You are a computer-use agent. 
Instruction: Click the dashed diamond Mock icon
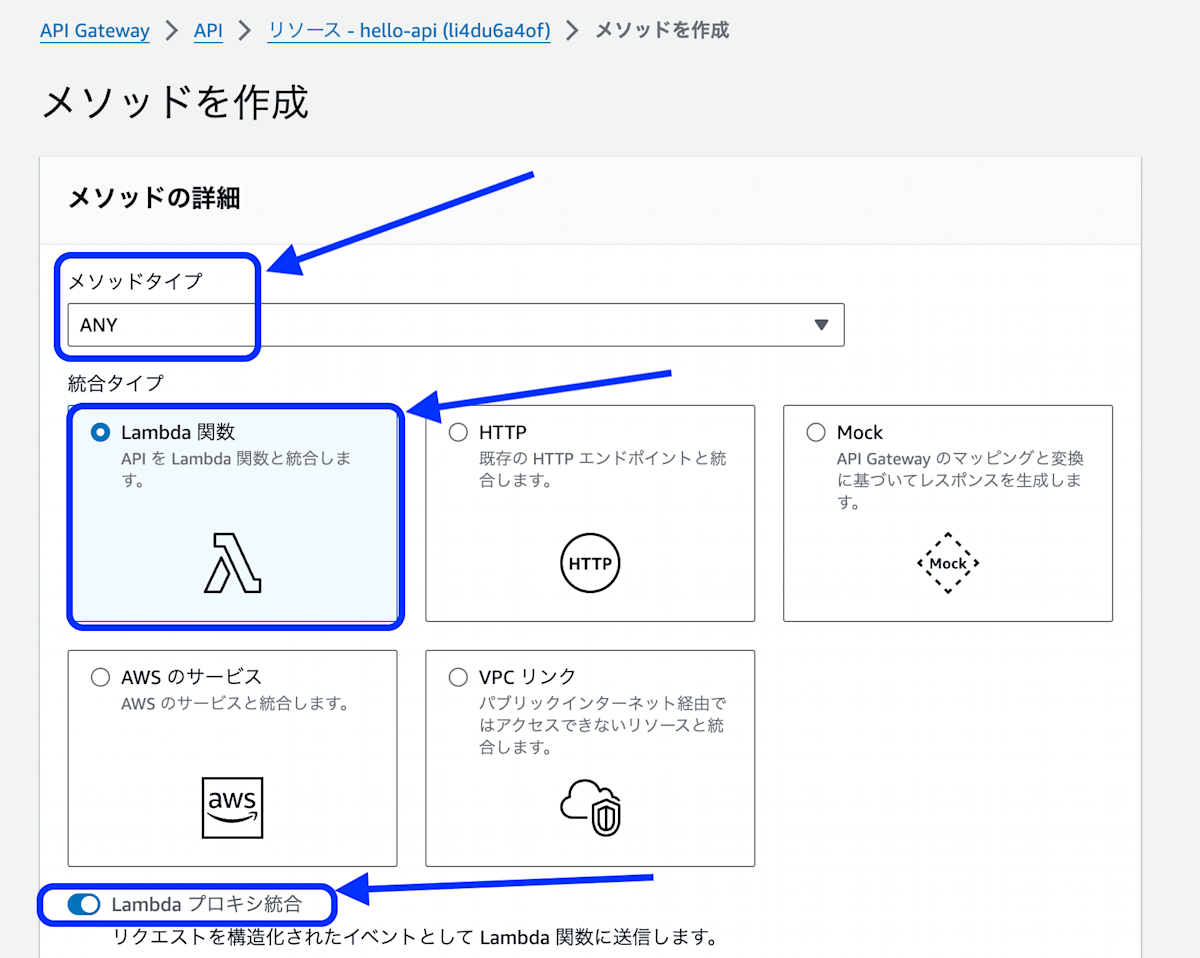[948, 564]
